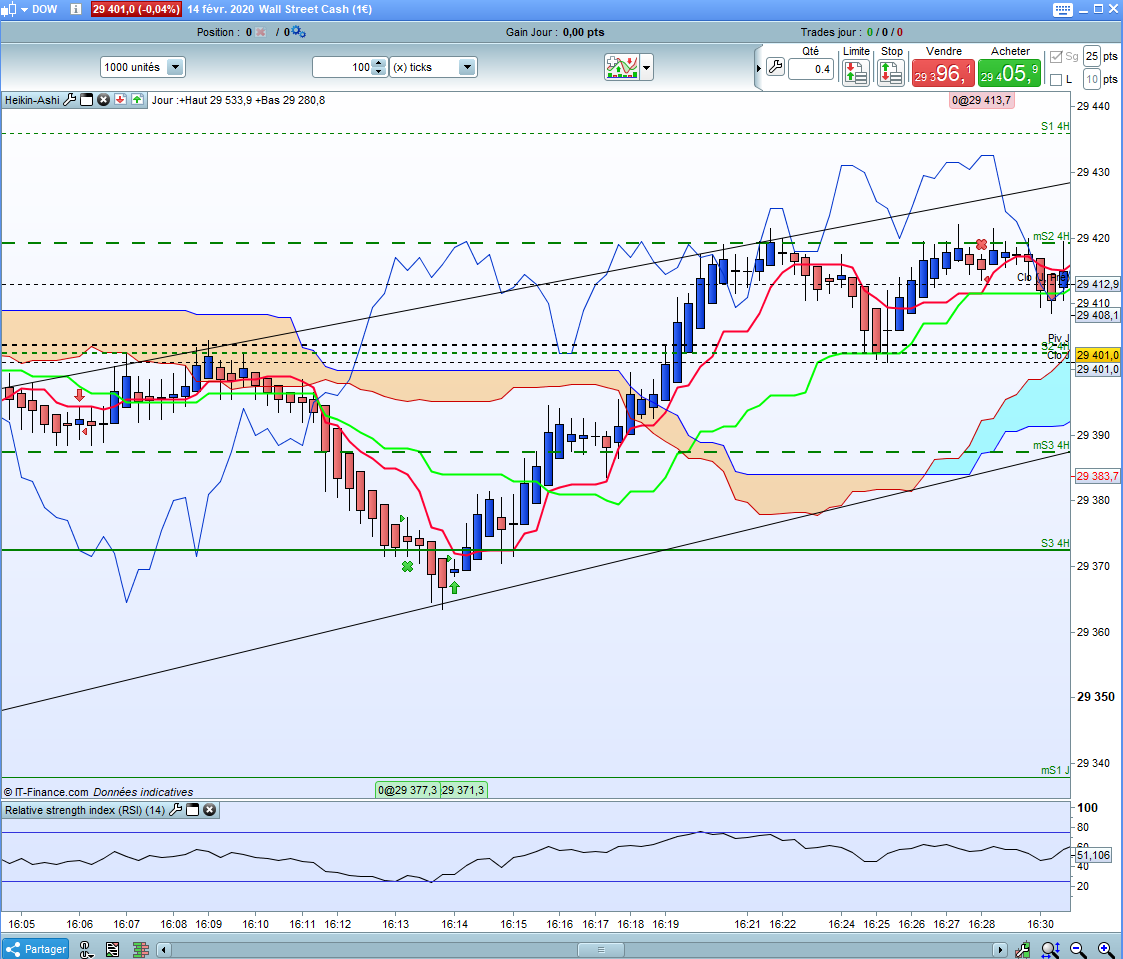Image resolution: width=1123 pixels, height=959 pixels.
Task: Click the red sell arrow marker on chart
Action: coord(79,395)
